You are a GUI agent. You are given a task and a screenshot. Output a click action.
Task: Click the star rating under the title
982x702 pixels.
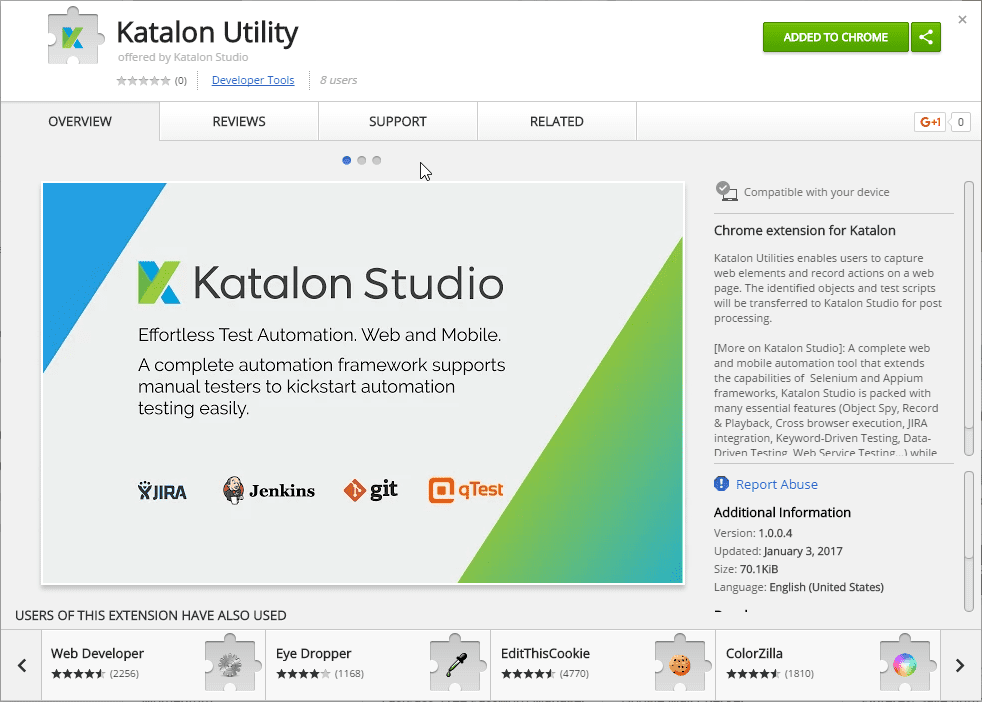click(x=143, y=80)
